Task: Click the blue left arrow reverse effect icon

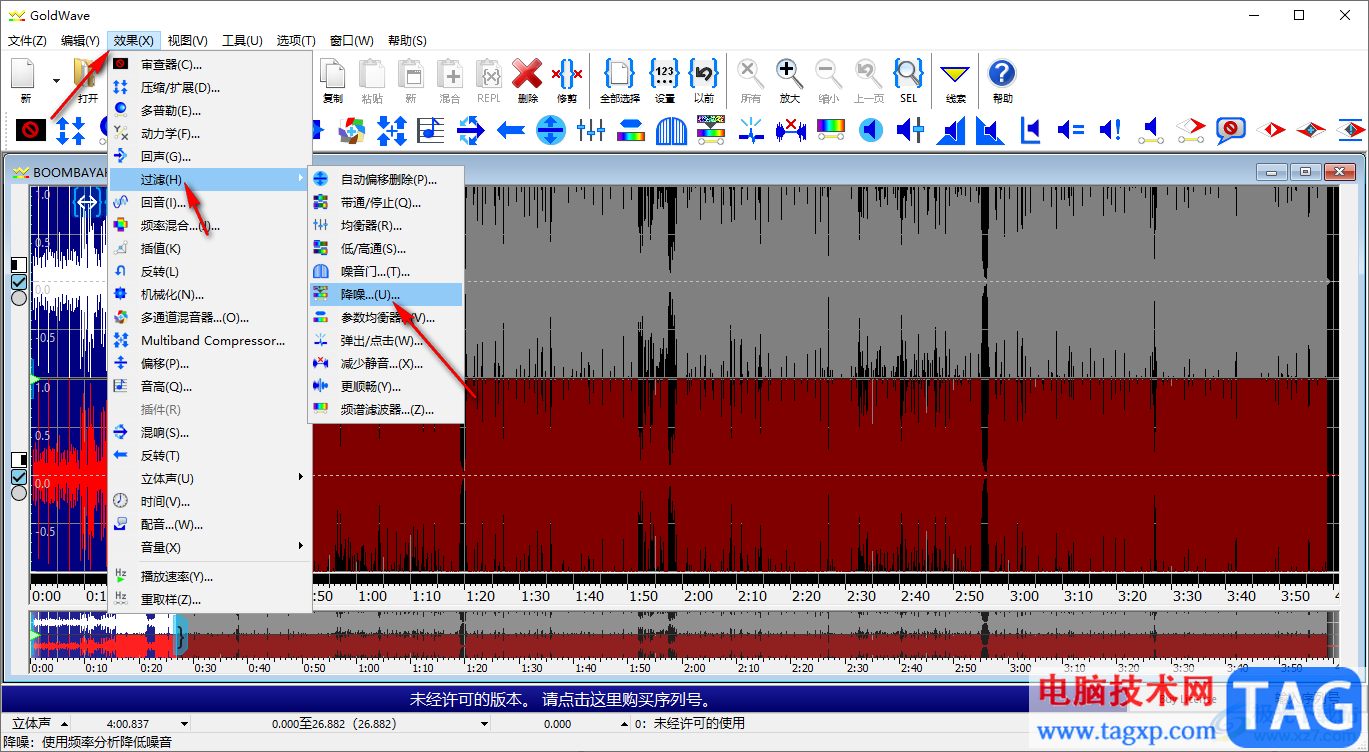Action: point(511,130)
